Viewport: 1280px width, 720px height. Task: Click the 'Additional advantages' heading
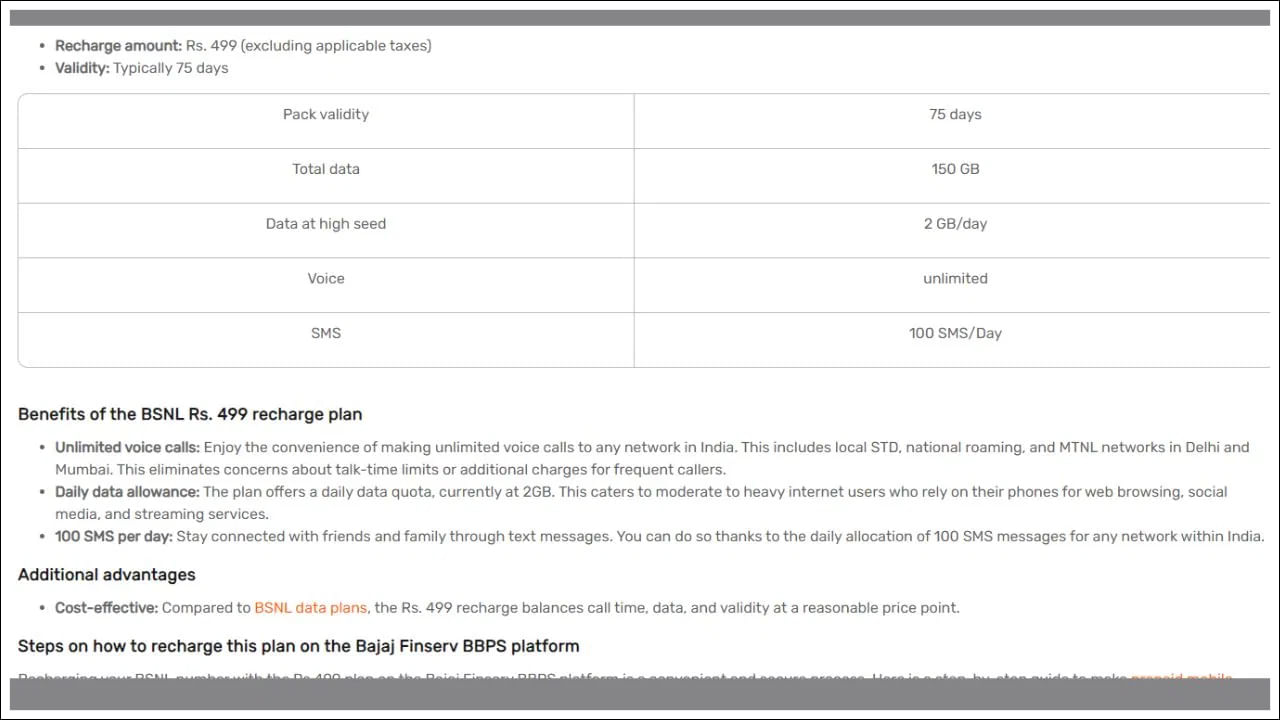click(x=107, y=575)
